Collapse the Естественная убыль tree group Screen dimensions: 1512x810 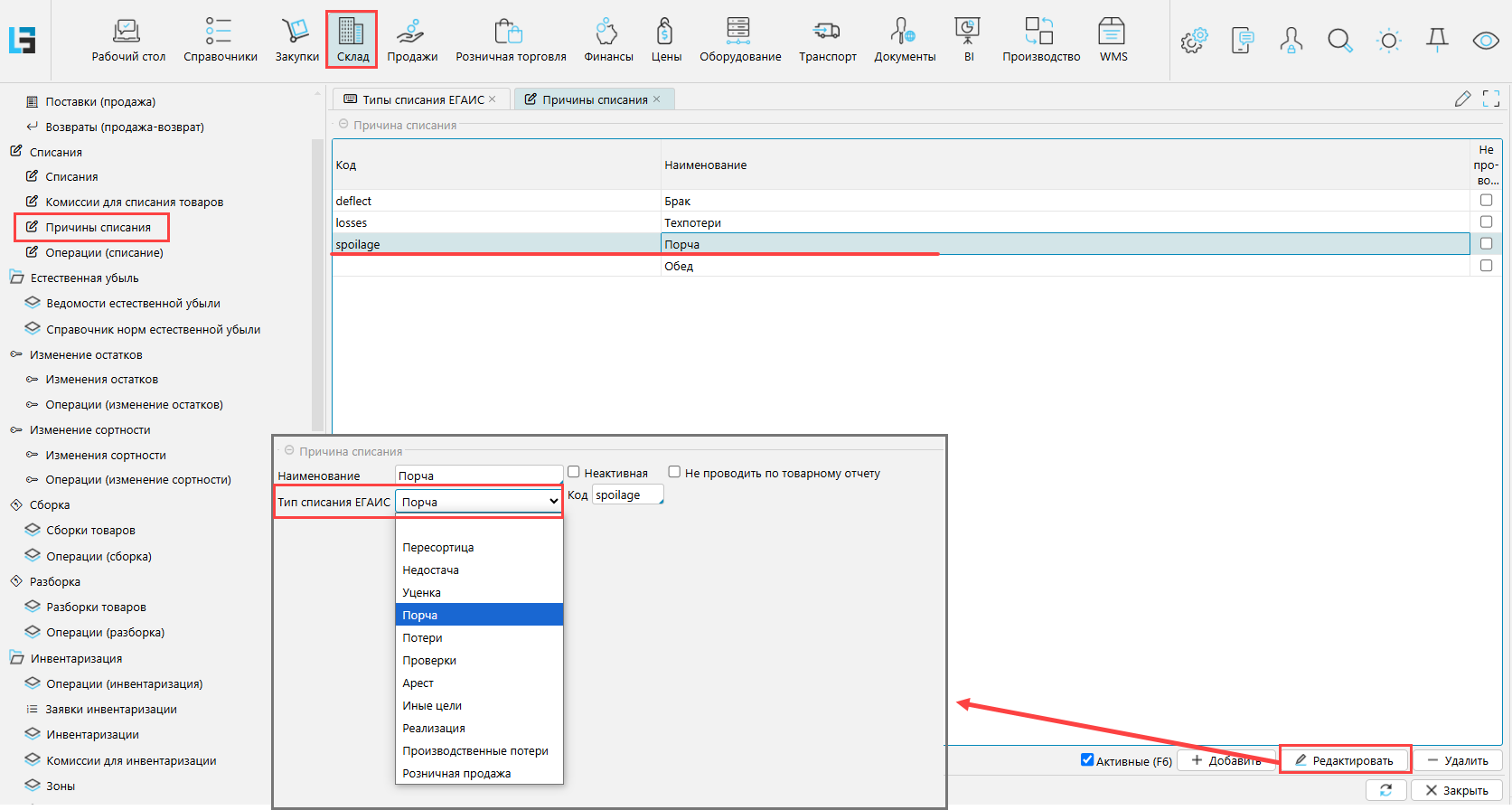[x=16, y=278]
